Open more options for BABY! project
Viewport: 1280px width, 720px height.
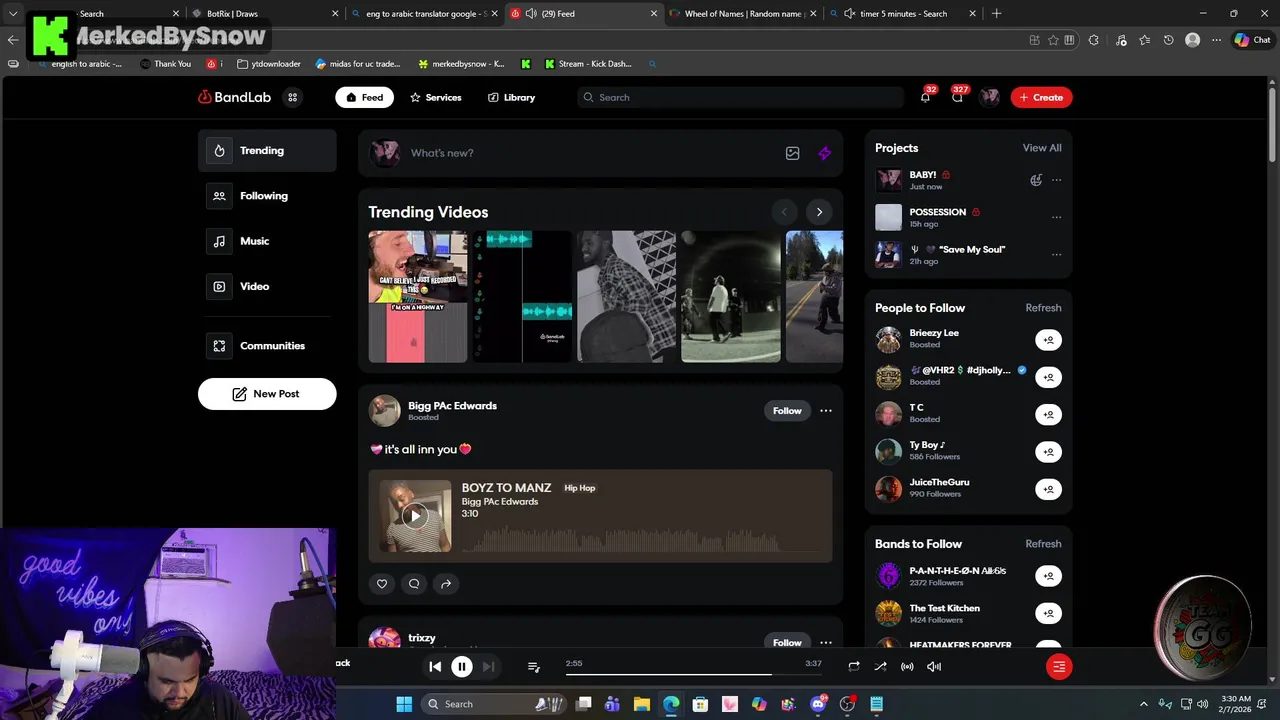coord(1056,180)
